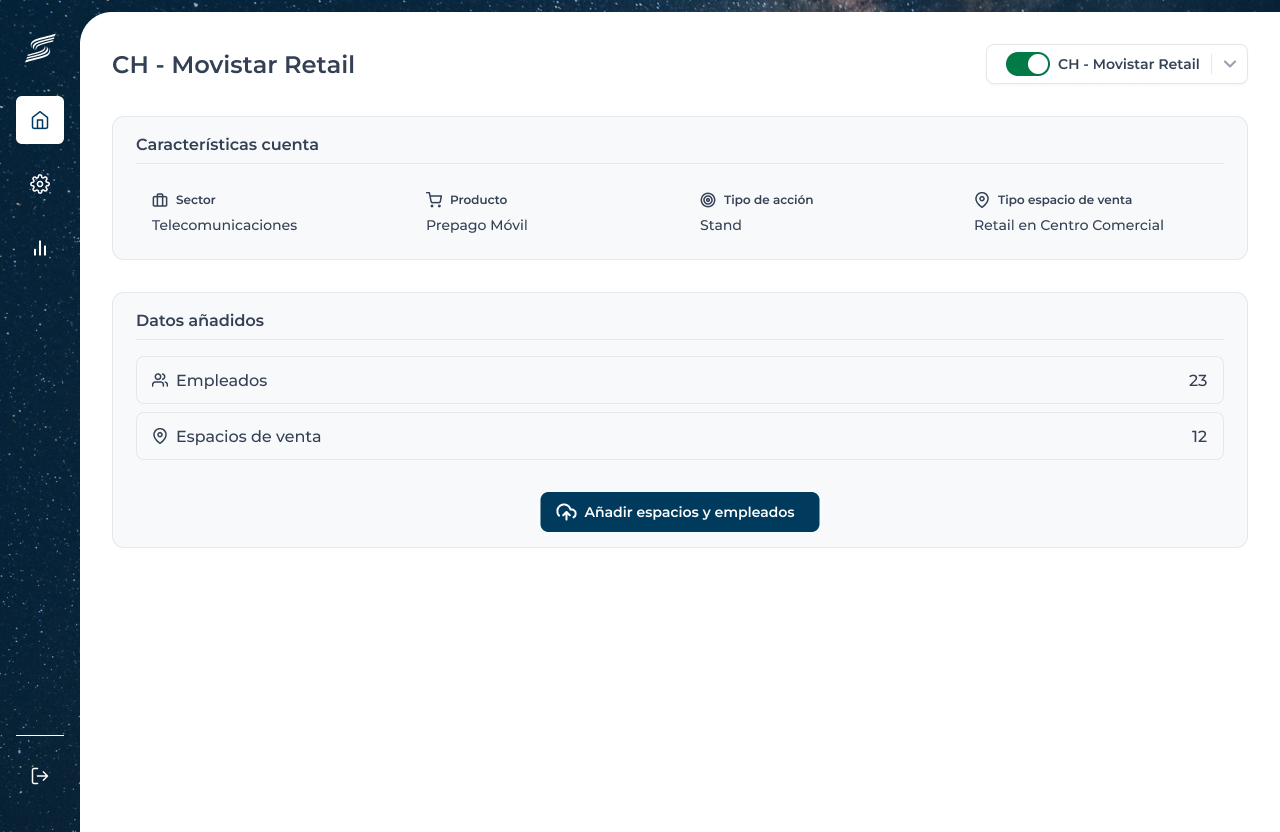Click the location pin in the Espacios de venta row
The width and height of the screenshot is (1280, 832).
[160, 436]
